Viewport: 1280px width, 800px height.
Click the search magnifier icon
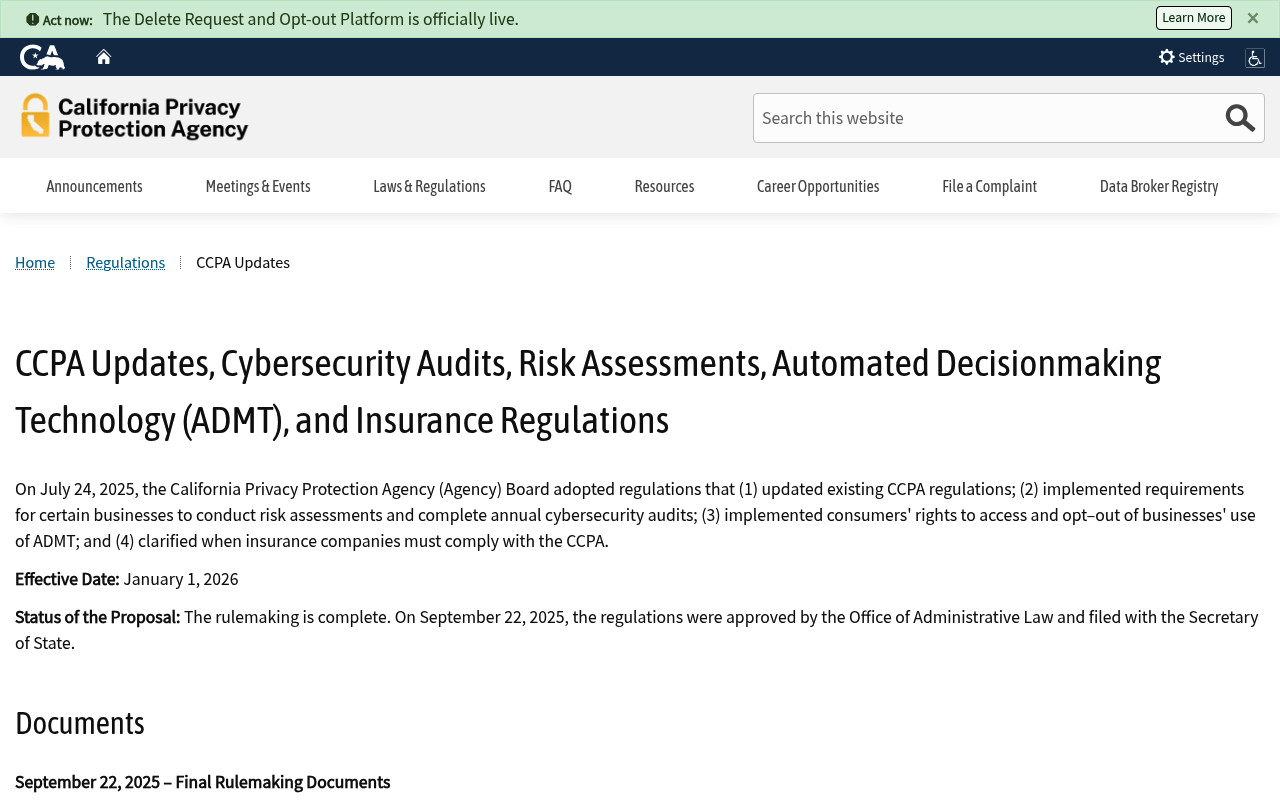pos(1240,118)
